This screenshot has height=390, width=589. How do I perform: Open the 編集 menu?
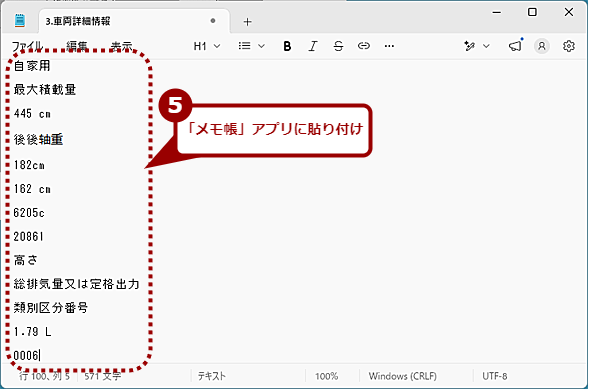click(77, 46)
